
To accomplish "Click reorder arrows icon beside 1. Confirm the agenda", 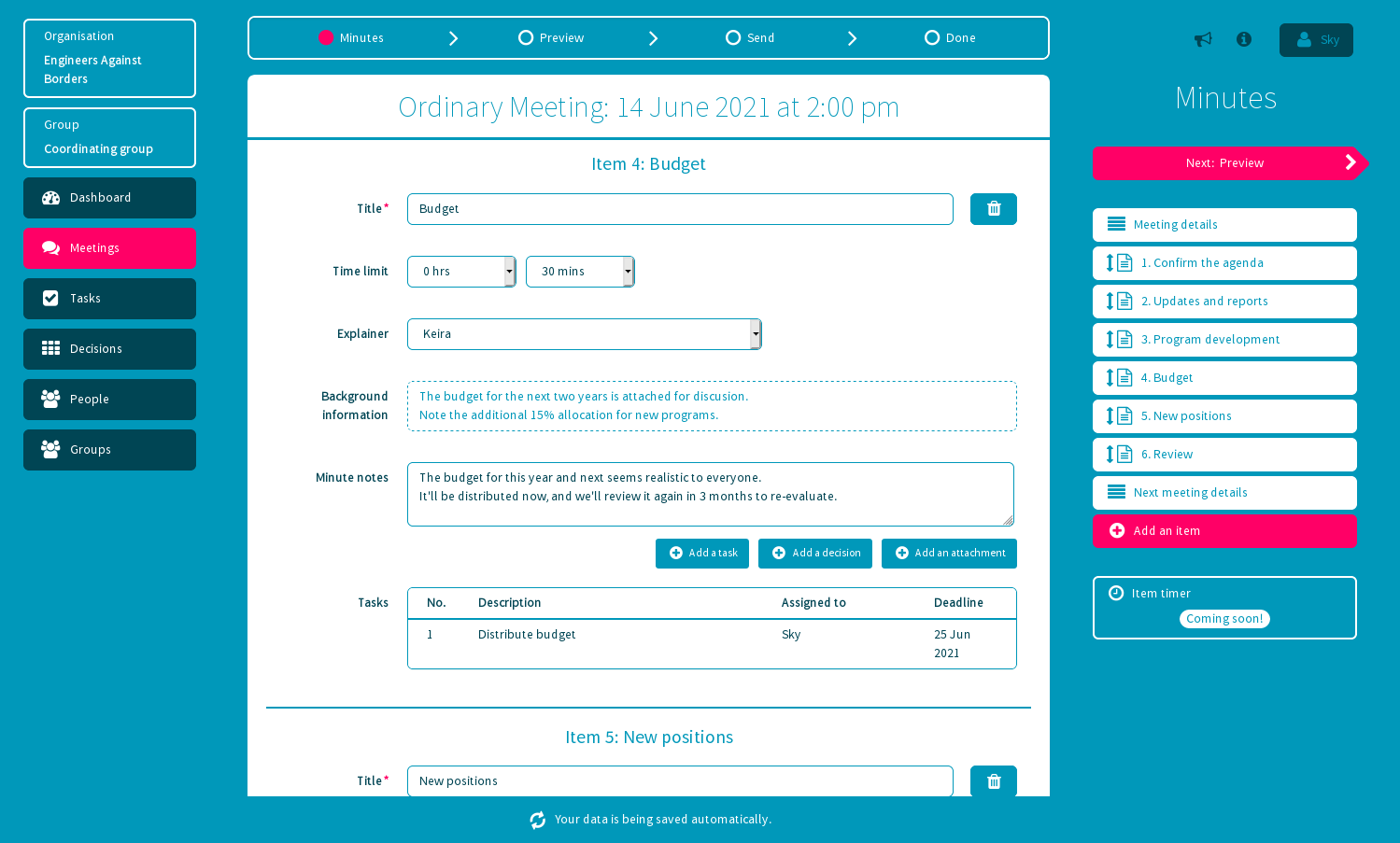I will pyautogui.click(x=1110, y=263).
